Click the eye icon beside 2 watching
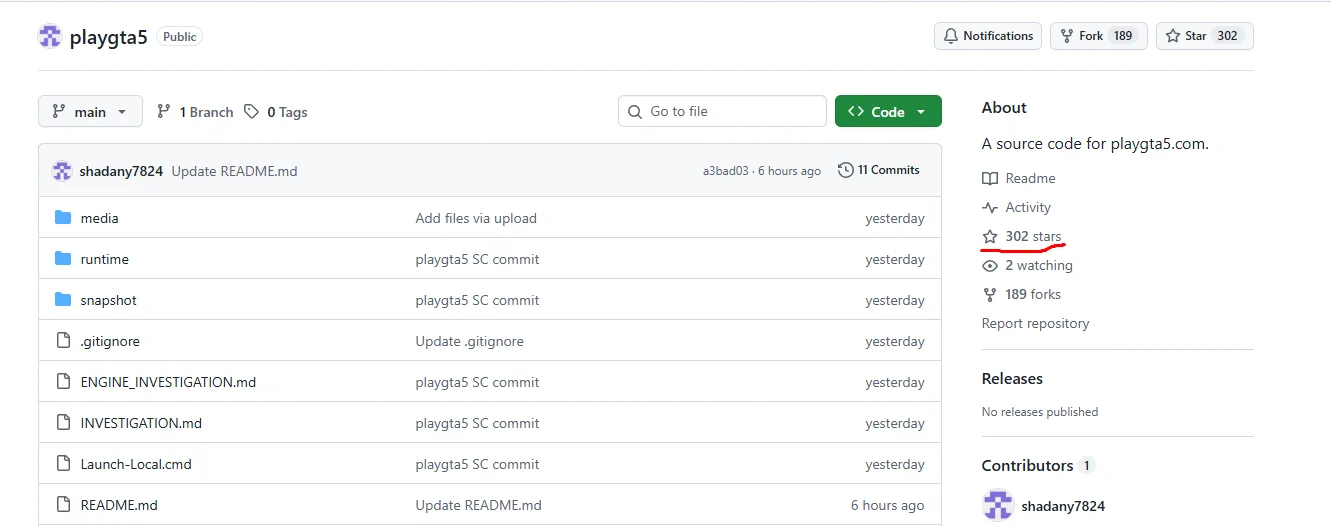Image resolution: width=1331 pixels, height=526 pixels. [990, 265]
